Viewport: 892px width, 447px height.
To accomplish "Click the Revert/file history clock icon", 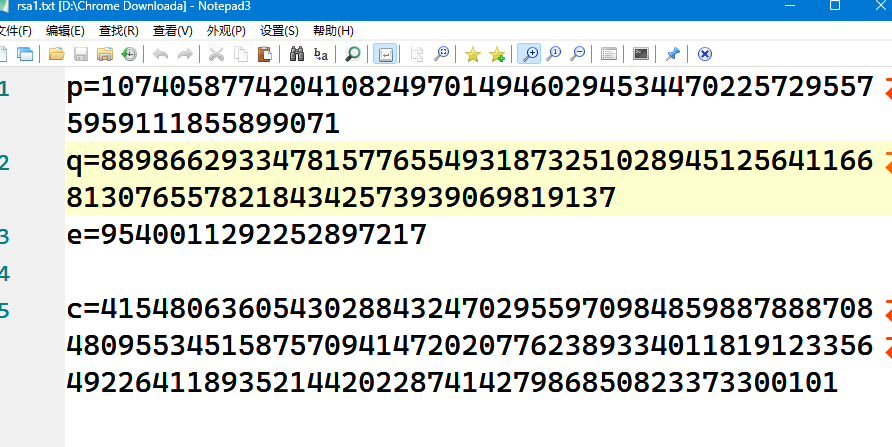I will (129, 54).
